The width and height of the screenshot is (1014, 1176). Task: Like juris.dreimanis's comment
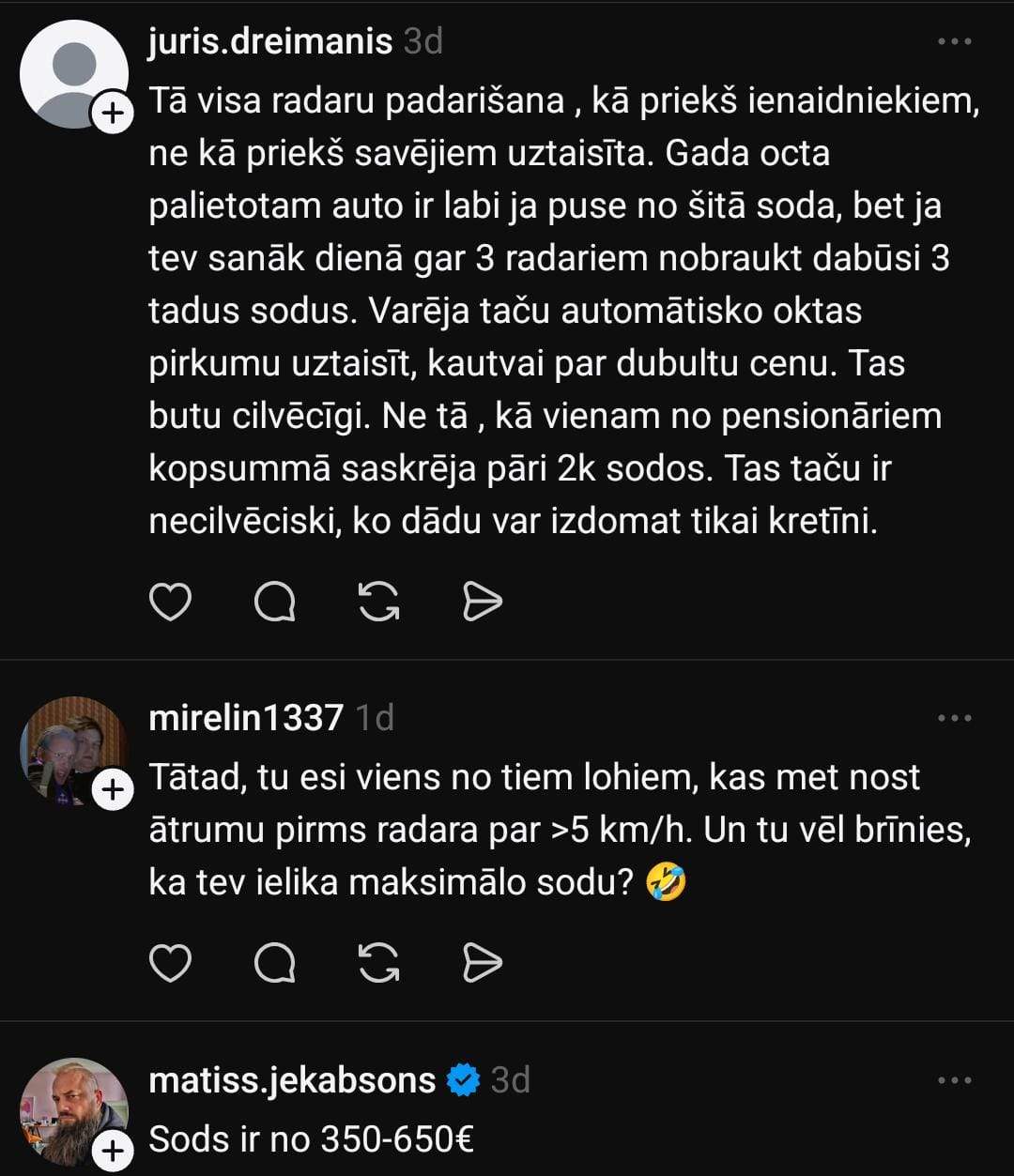[x=170, y=602]
